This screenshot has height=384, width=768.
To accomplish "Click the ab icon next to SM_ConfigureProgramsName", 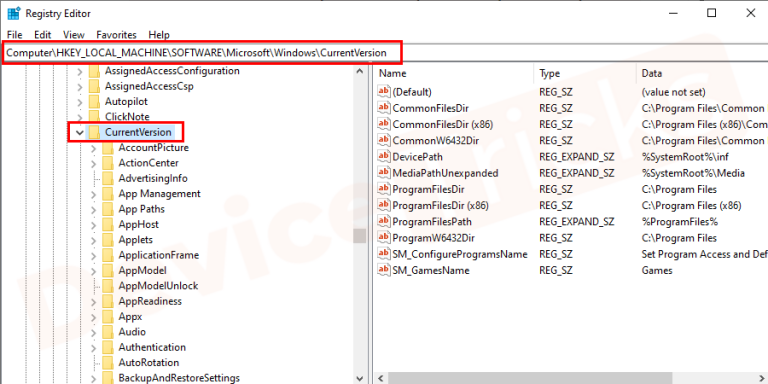I will coord(384,254).
